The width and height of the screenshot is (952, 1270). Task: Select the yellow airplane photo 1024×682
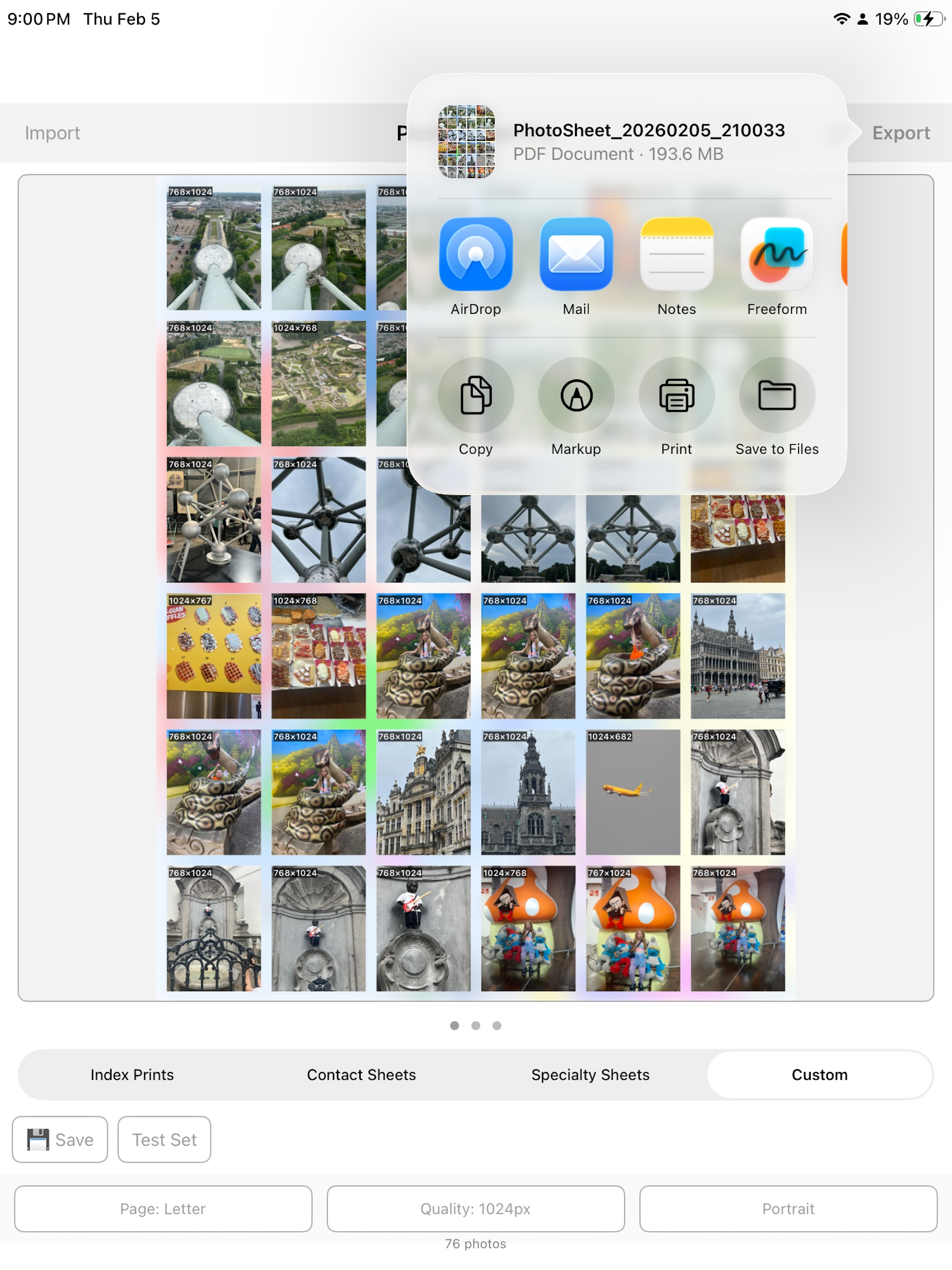click(x=633, y=792)
